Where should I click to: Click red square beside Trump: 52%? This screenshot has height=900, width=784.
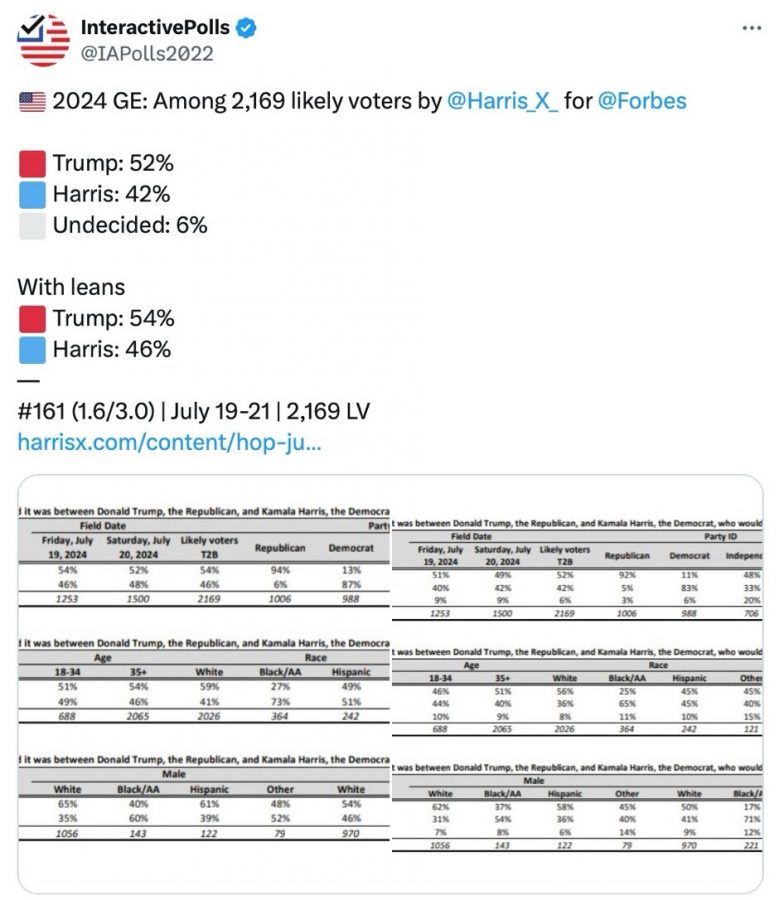[32, 163]
